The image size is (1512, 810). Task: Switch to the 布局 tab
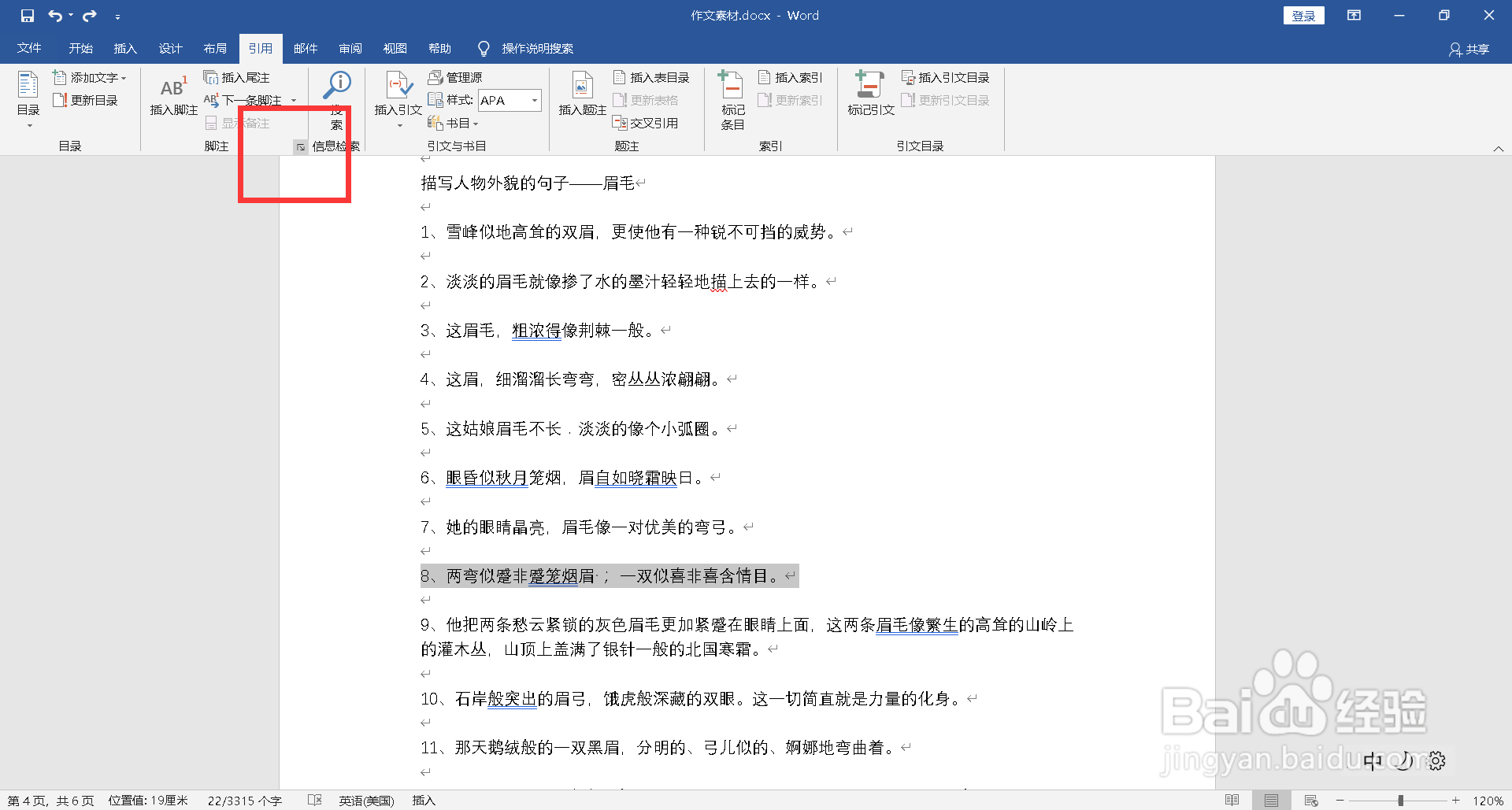[215, 48]
